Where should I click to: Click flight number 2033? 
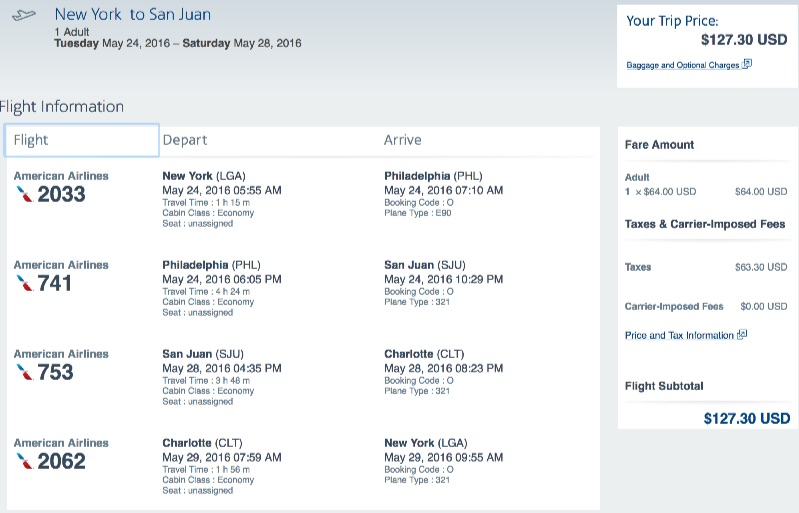point(61,194)
